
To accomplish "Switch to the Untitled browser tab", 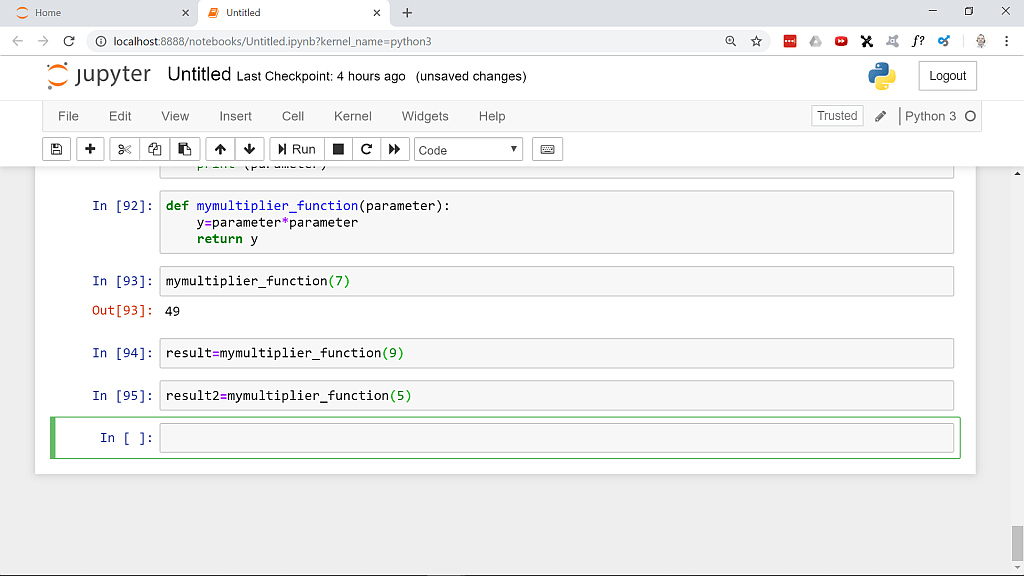I will point(294,13).
